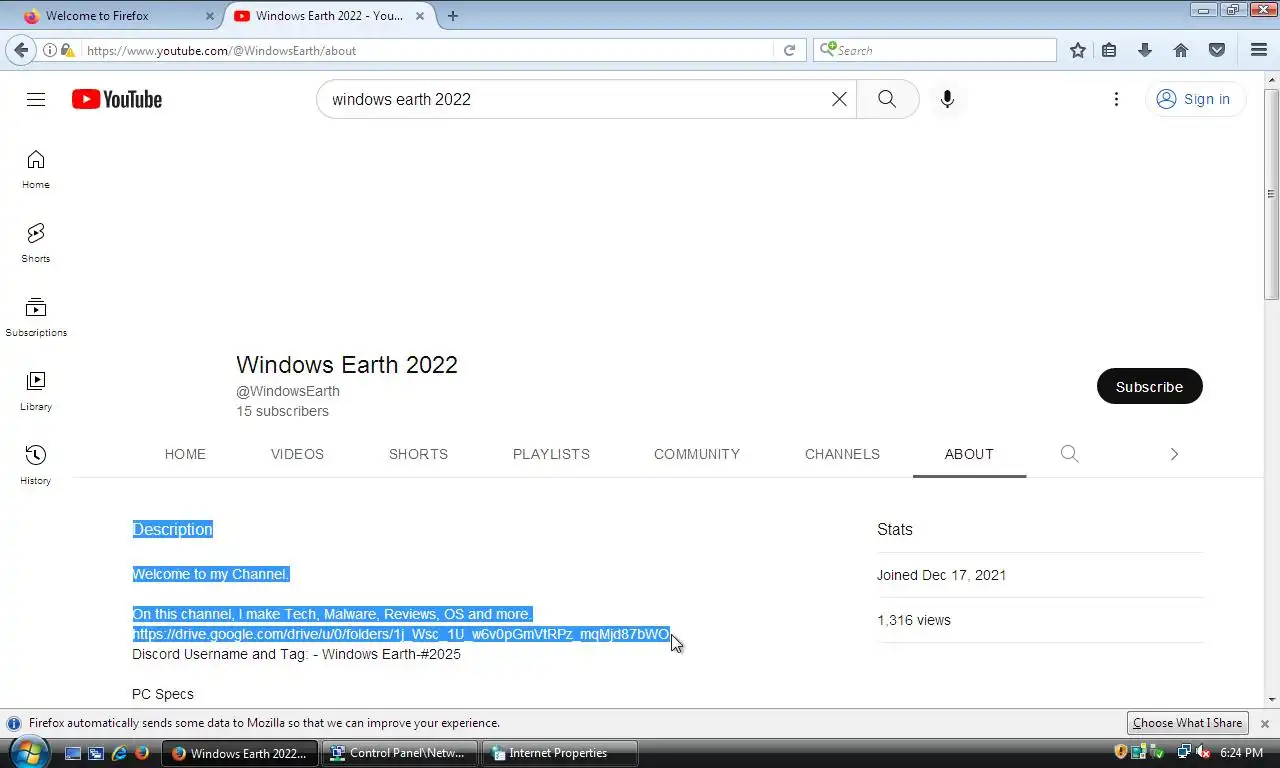The height and width of the screenshot is (768, 1280).
Task: Open channel PLAYLISTS tab
Action: (551, 454)
